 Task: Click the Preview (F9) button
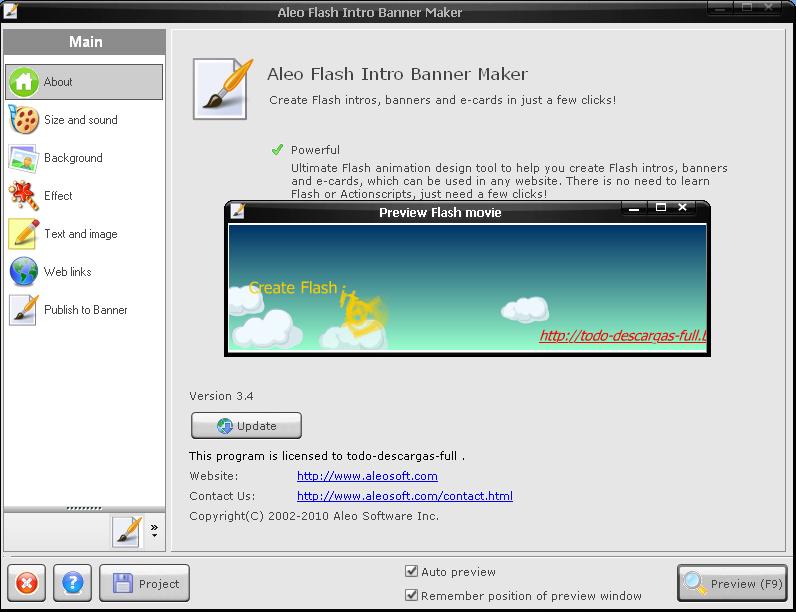pyautogui.click(x=732, y=583)
